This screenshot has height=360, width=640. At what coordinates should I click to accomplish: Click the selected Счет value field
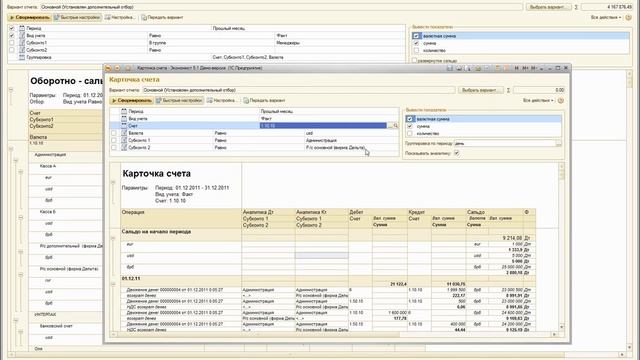323,126
